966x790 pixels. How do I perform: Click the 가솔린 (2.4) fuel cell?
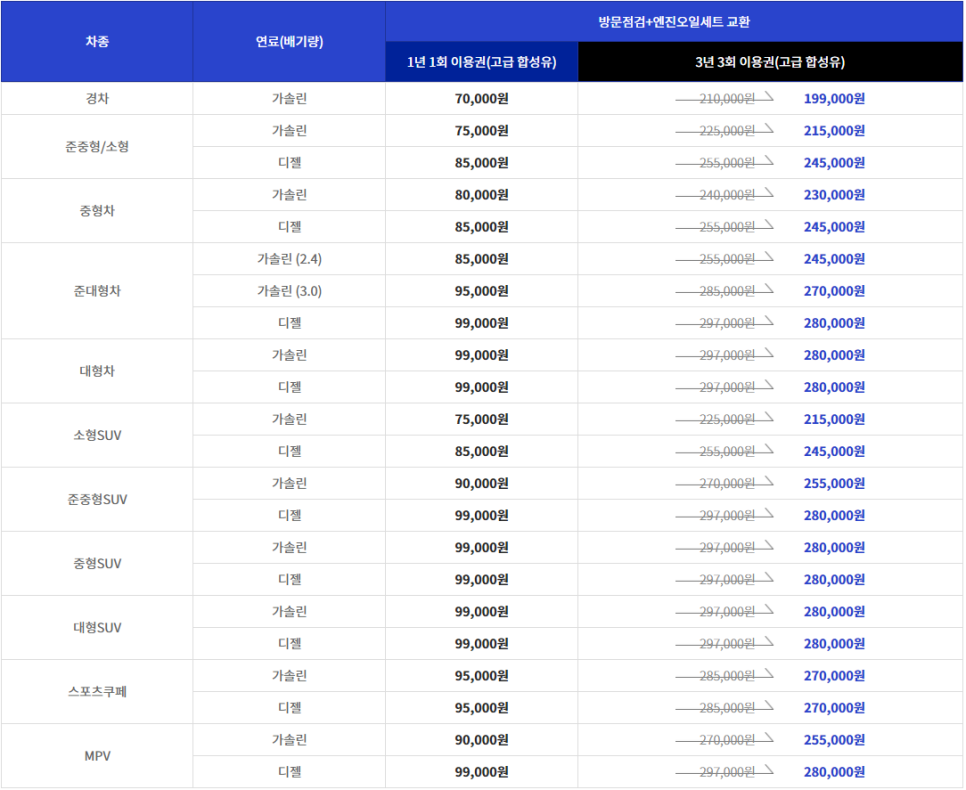tap(289, 259)
